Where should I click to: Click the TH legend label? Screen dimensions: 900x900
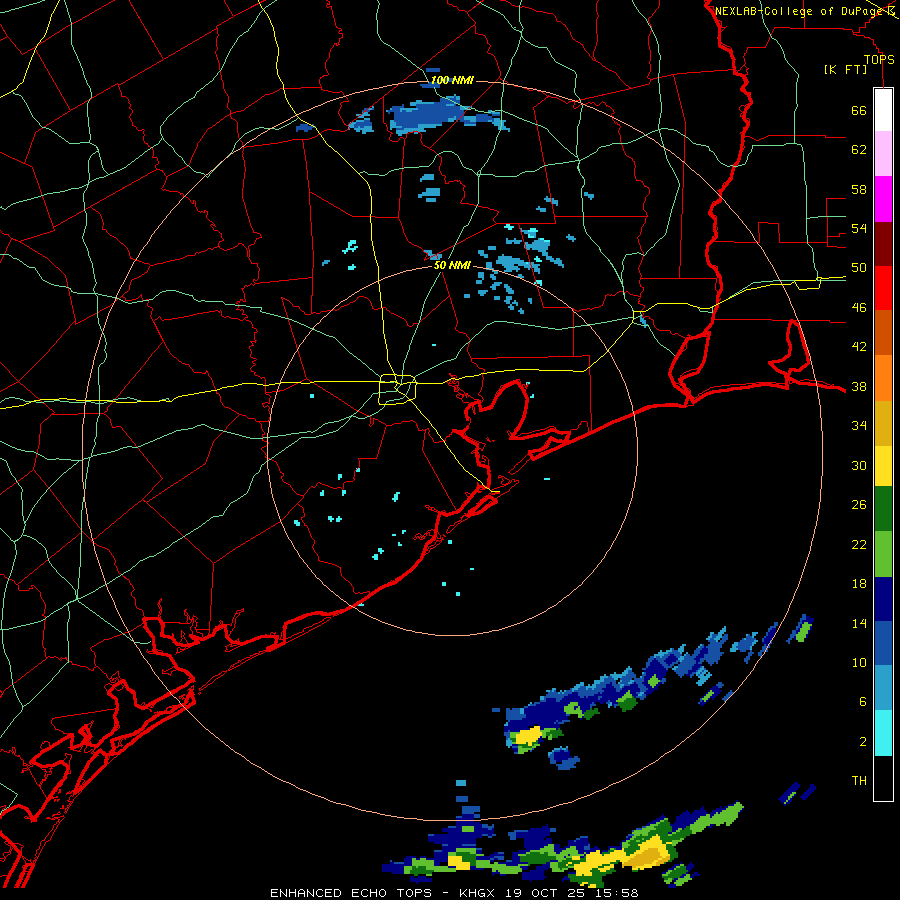pyautogui.click(x=859, y=781)
